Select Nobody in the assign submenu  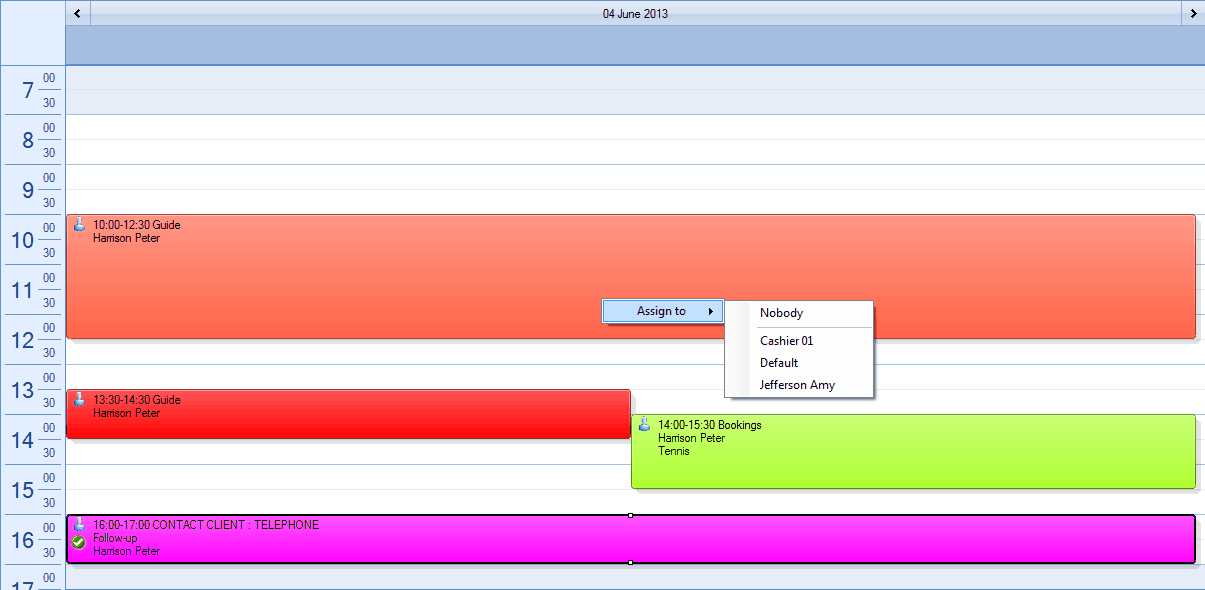point(781,313)
